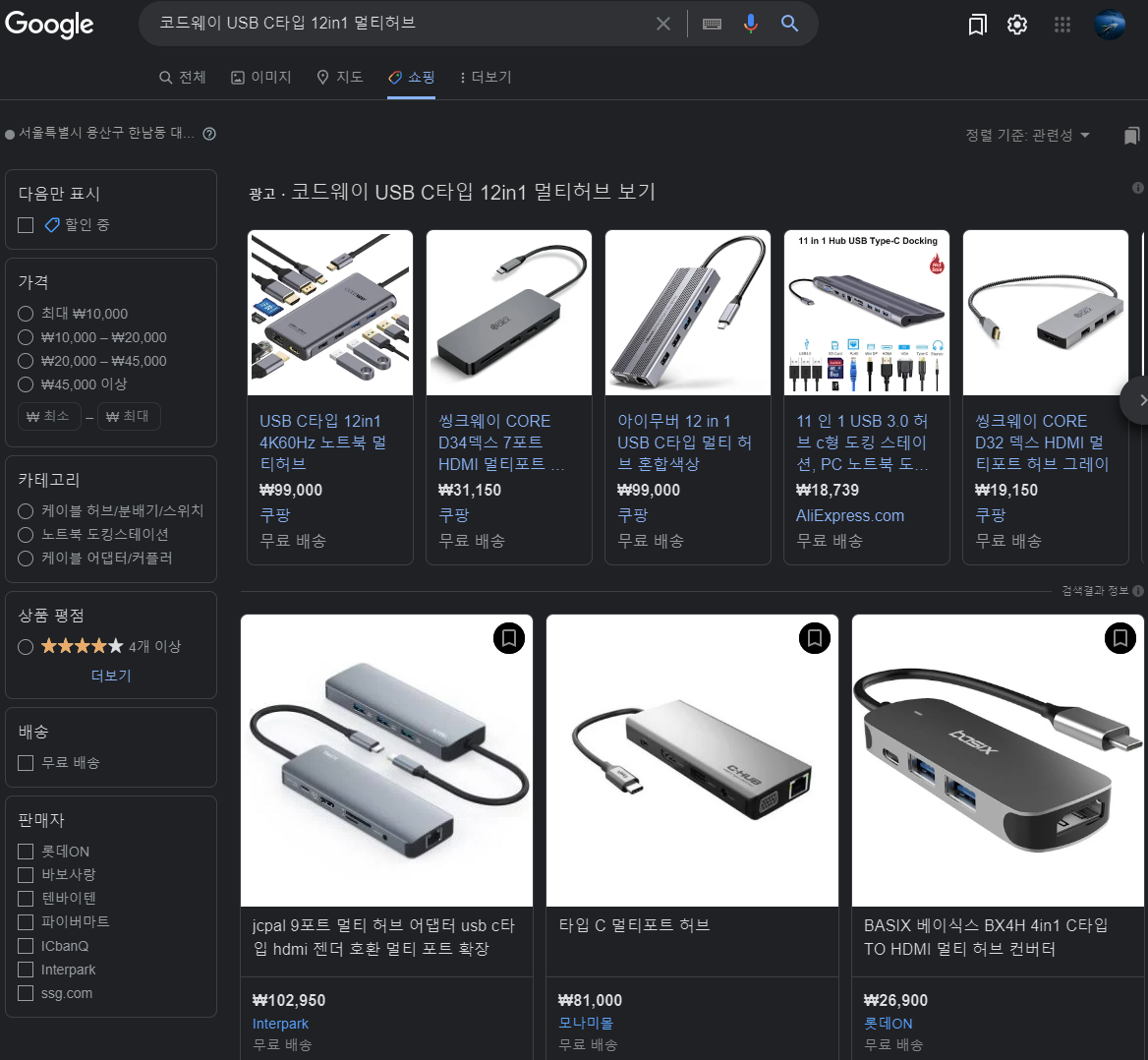Check seller 파이버마트
The image size is (1148, 1060).
26,921
